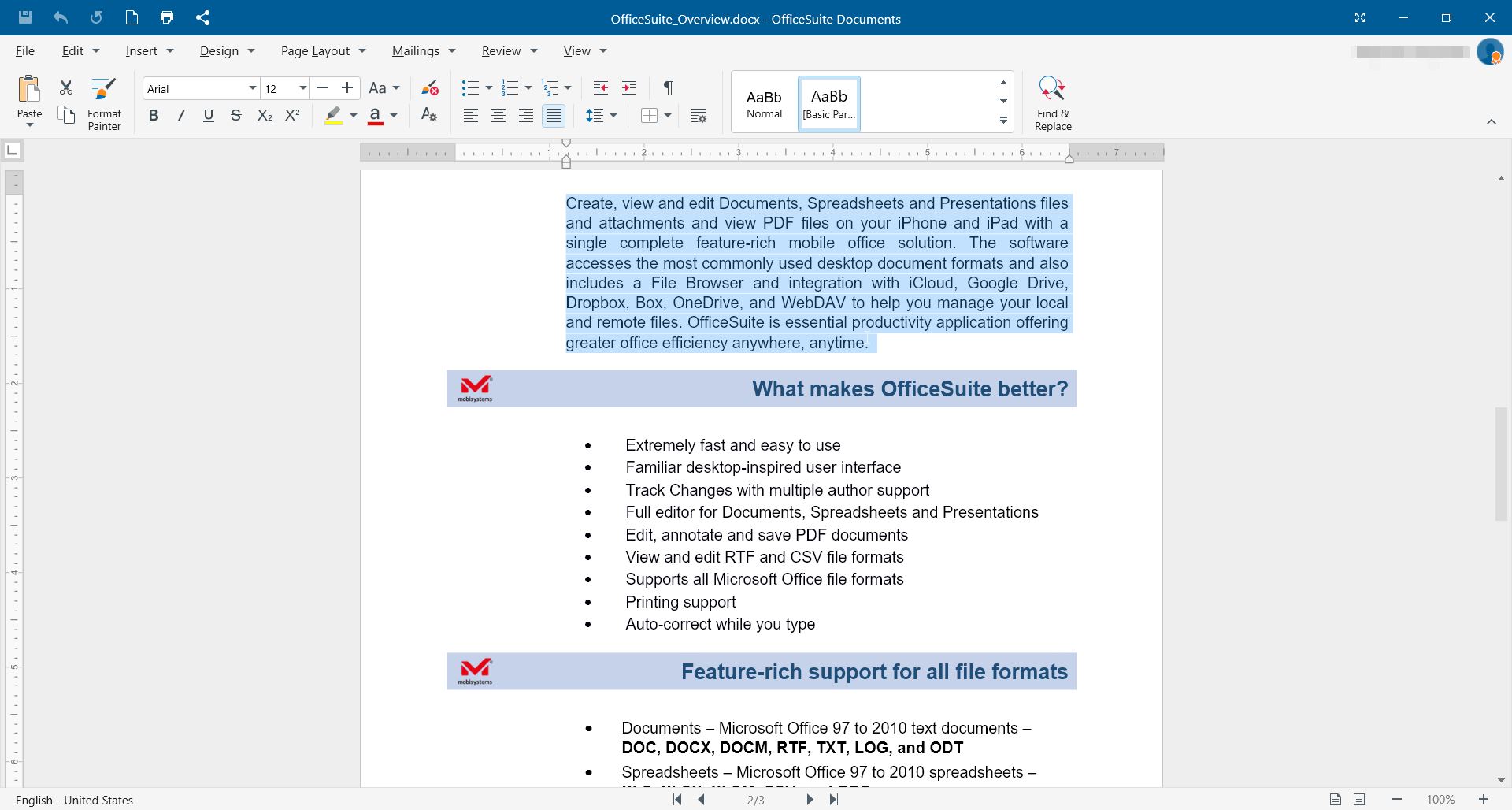Click the Paste clipboard icon

[x=29, y=89]
